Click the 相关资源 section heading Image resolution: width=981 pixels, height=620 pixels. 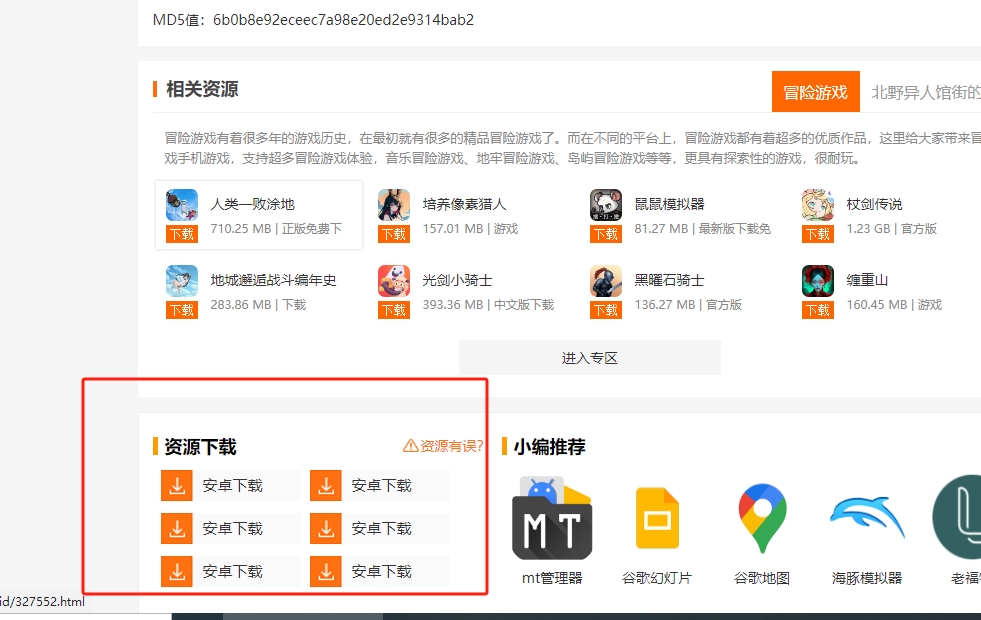point(202,89)
